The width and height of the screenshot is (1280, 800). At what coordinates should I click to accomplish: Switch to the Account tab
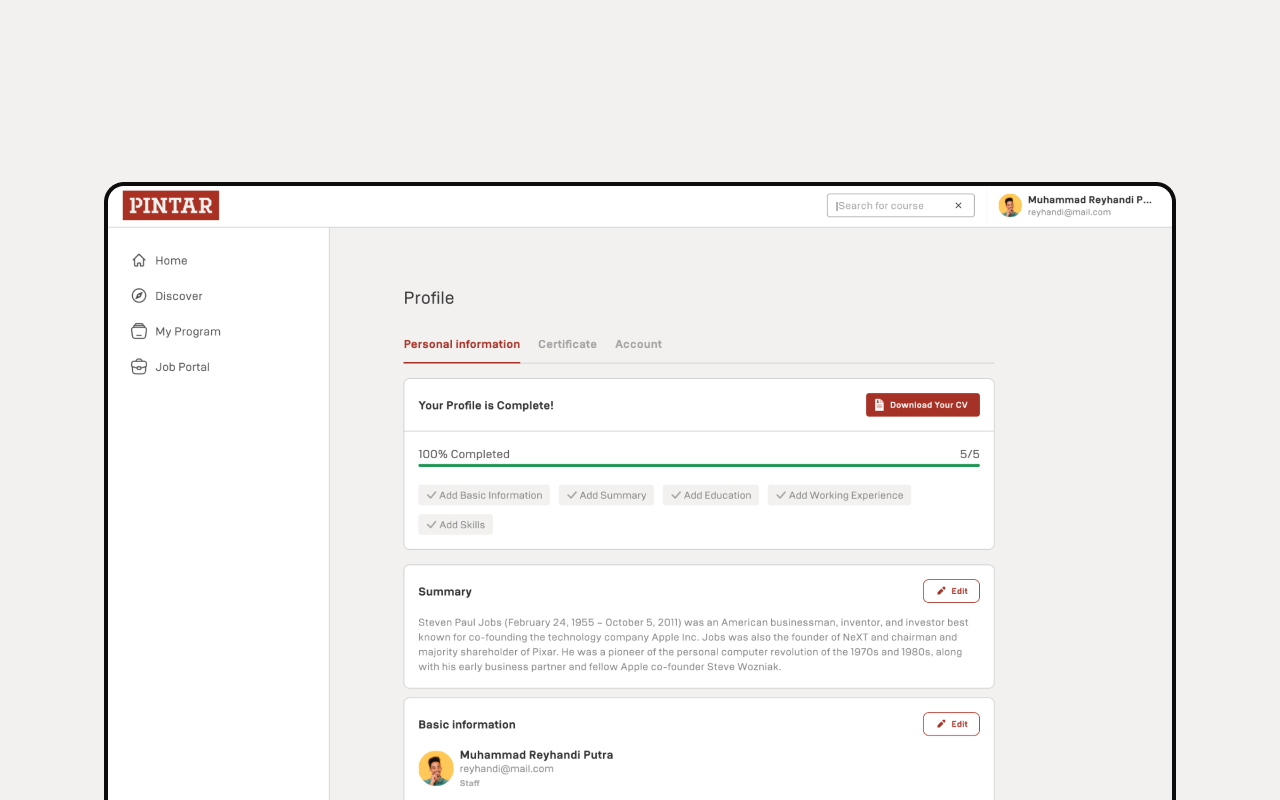[x=638, y=344]
